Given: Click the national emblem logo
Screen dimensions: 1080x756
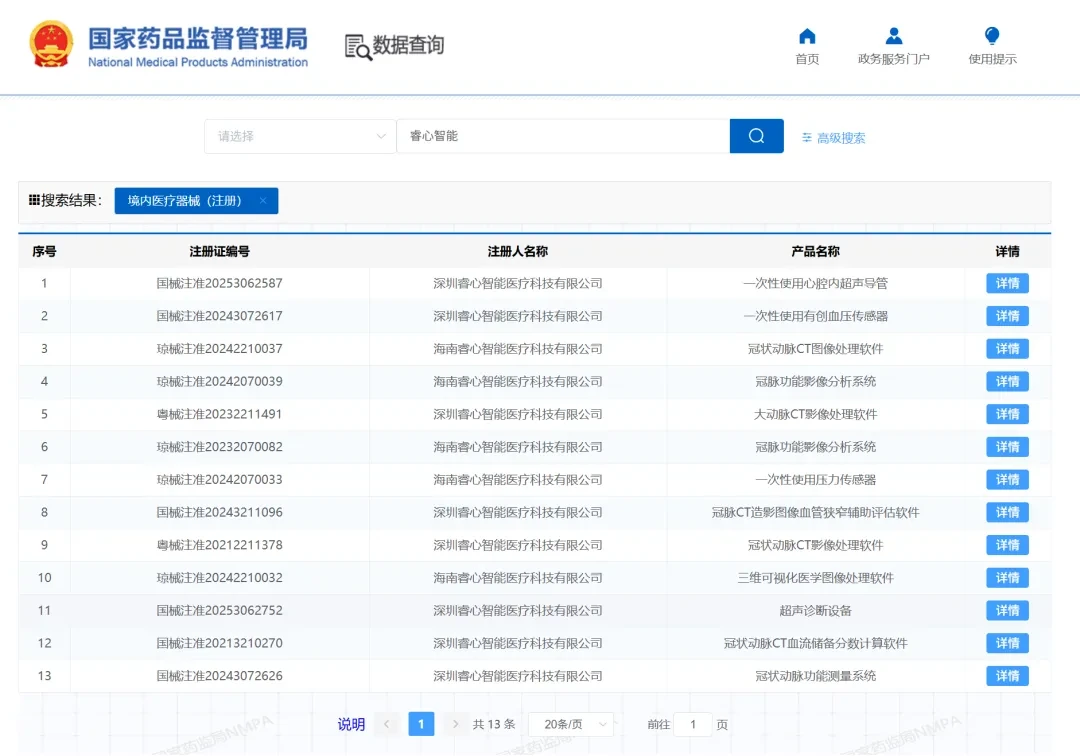Looking at the screenshot, I should pyautogui.click(x=52, y=45).
